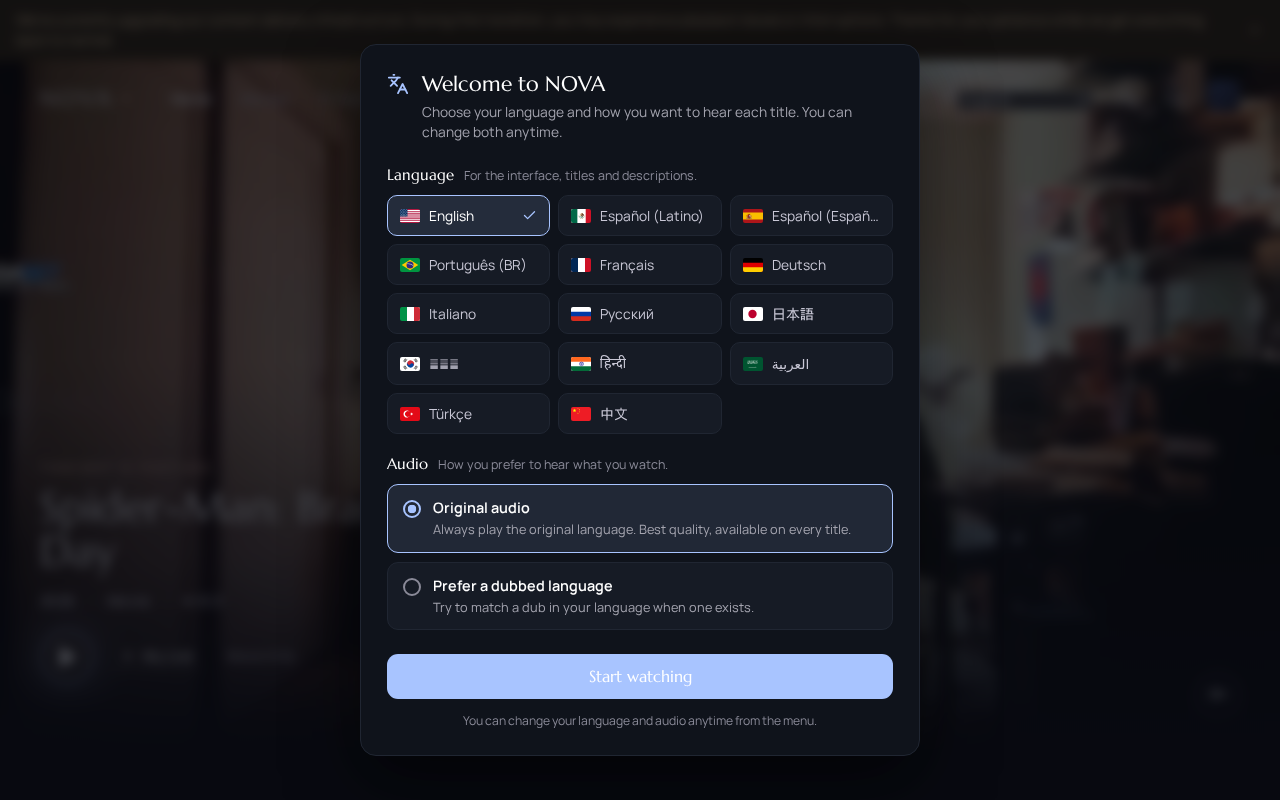The width and height of the screenshot is (1280, 800).
Task: Pick the Spanish flag Español (España) language
Action: click(811, 215)
